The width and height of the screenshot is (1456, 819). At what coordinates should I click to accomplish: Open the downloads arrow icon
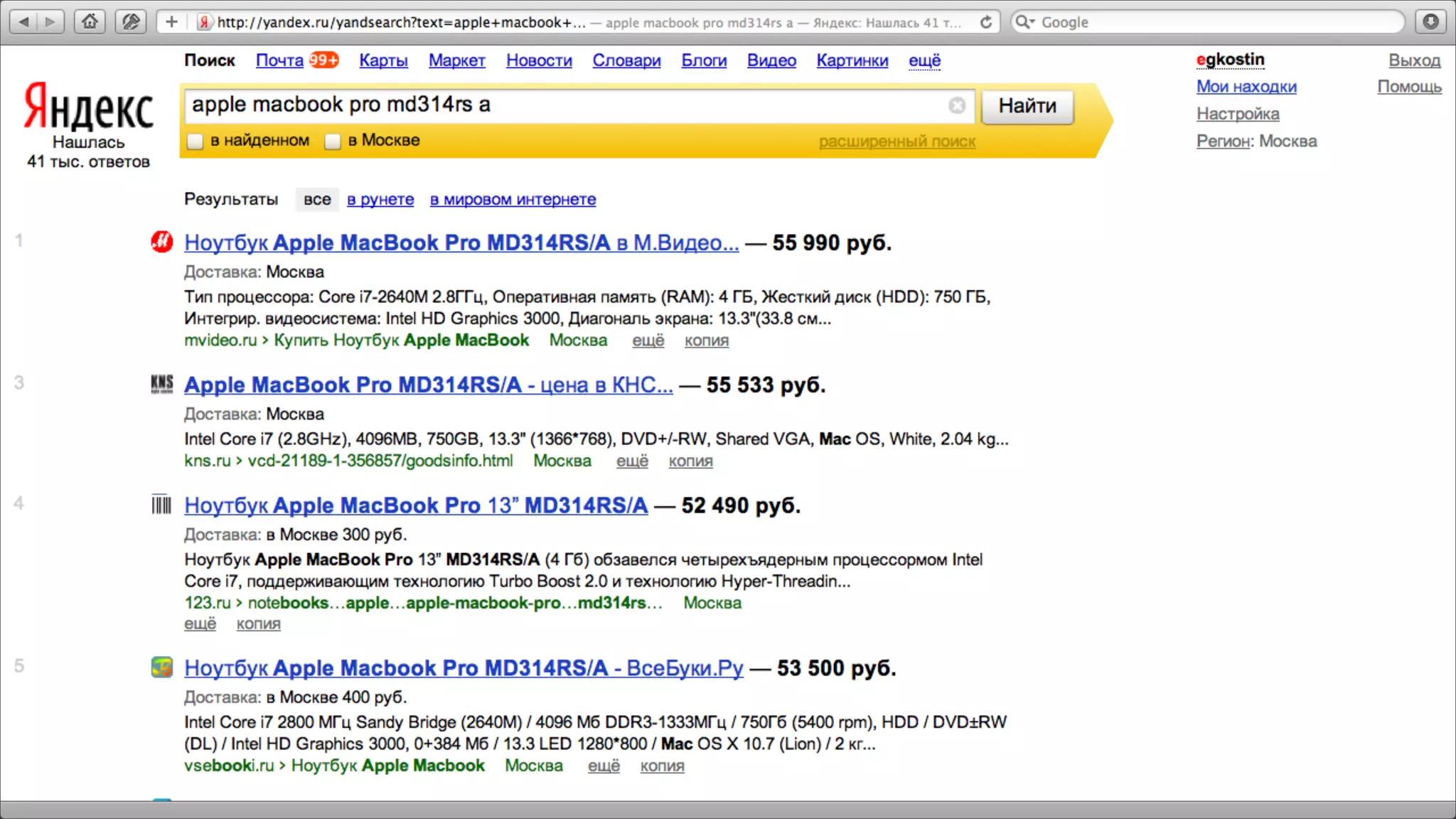tap(1431, 22)
